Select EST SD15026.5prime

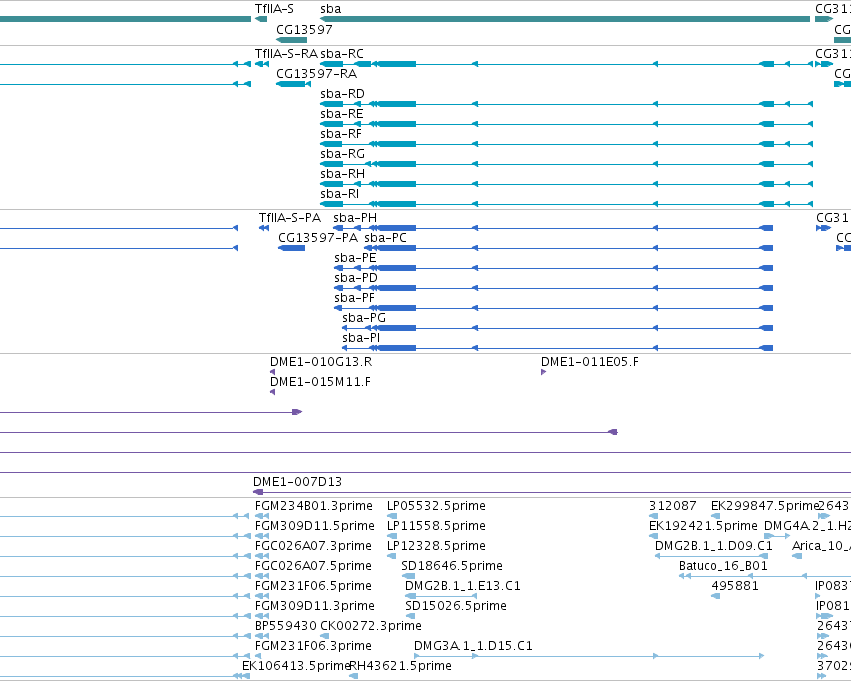click(x=456, y=606)
